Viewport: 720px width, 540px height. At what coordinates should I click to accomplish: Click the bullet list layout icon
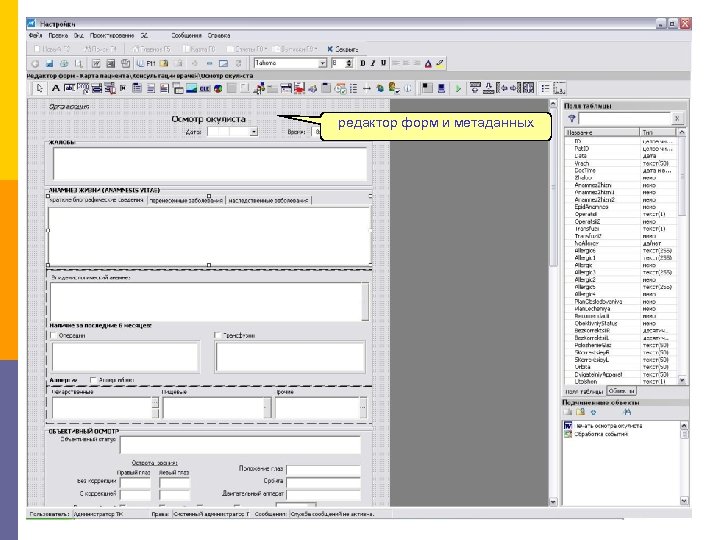pos(545,88)
